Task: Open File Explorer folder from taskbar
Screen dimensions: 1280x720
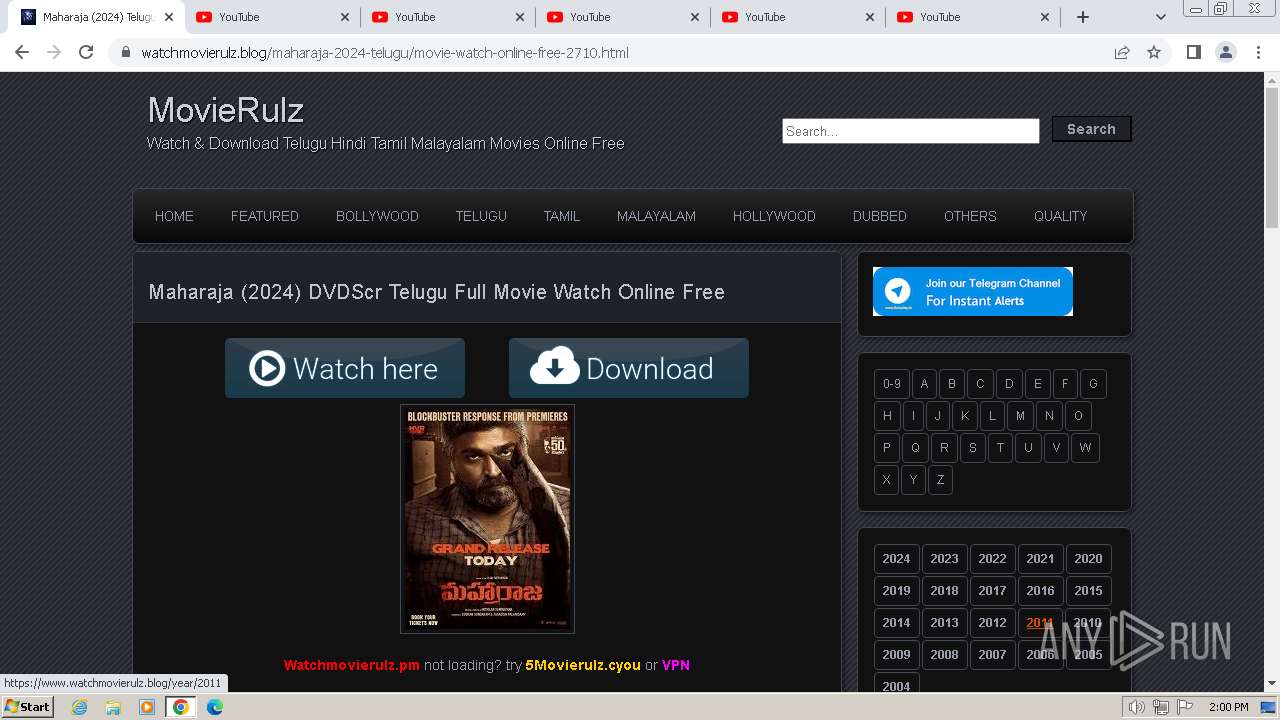Action: pyautogui.click(x=113, y=707)
